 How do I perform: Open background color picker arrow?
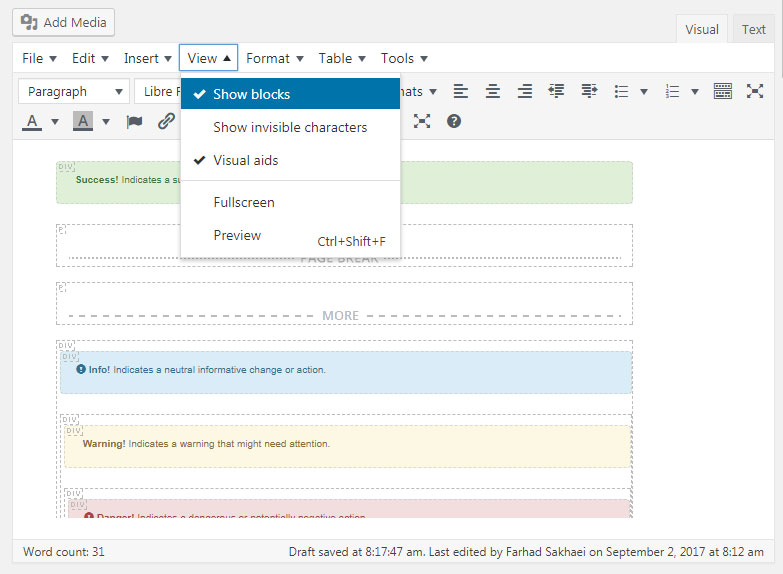tap(106, 121)
